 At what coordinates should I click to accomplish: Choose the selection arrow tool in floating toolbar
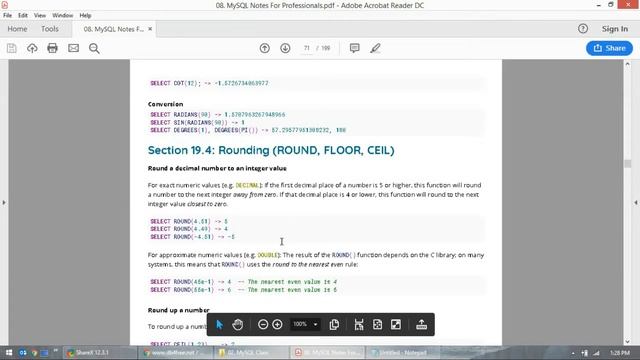[x=219, y=324]
